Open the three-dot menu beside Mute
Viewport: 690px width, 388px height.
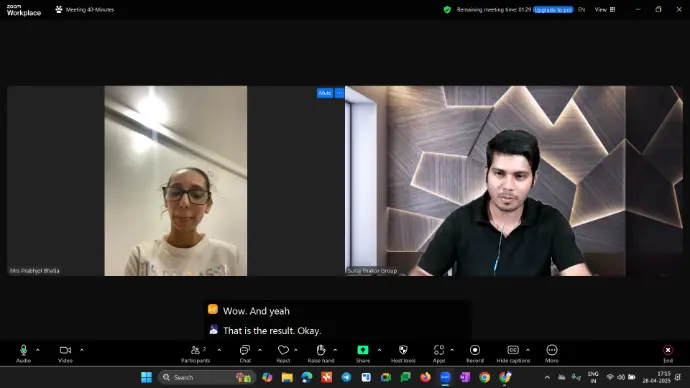pos(339,93)
